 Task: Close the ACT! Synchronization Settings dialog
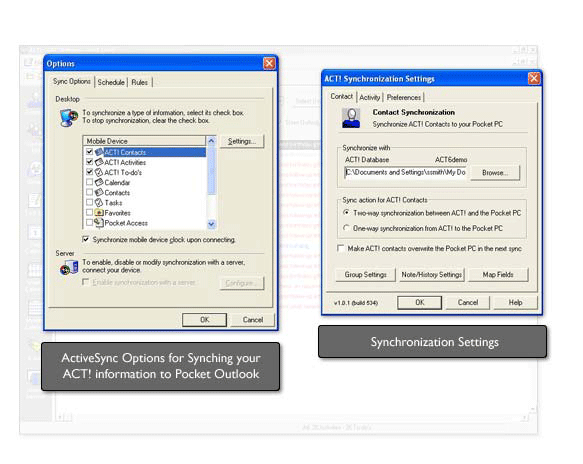pyautogui.click(x=534, y=78)
